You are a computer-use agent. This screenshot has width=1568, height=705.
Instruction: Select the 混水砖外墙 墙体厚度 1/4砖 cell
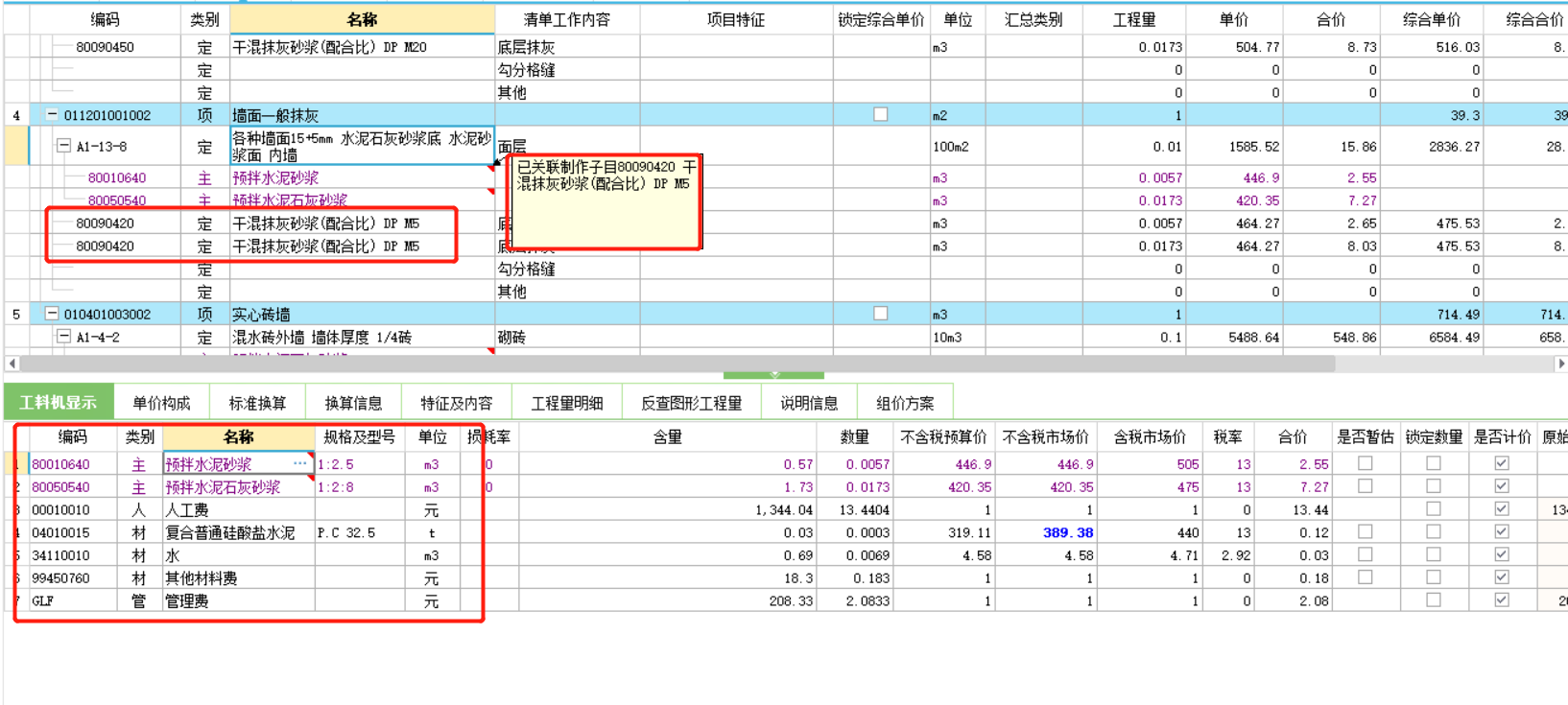click(362, 338)
